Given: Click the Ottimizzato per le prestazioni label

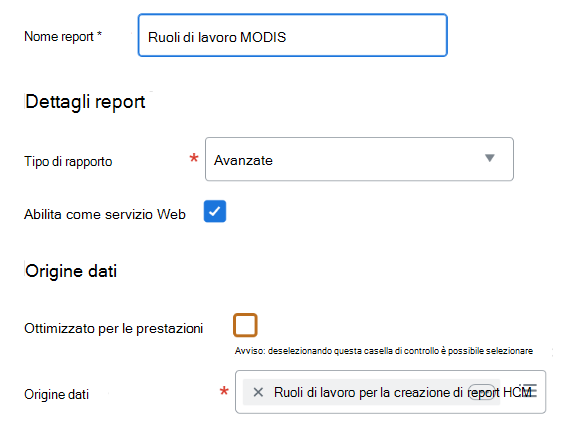Looking at the screenshot, I should pyautogui.click(x=114, y=328).
